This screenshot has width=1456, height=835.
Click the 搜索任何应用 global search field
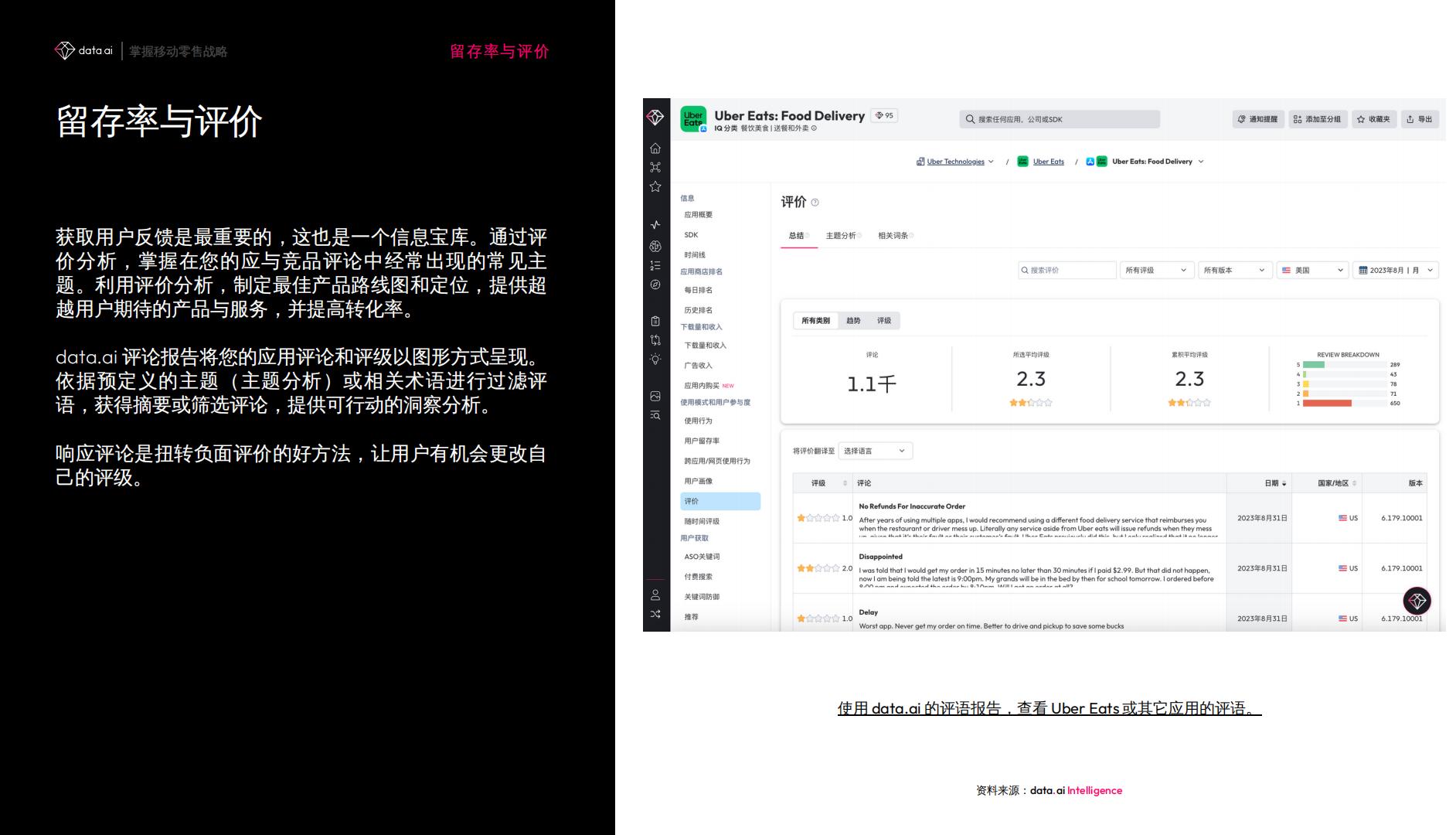(1060, 119)
